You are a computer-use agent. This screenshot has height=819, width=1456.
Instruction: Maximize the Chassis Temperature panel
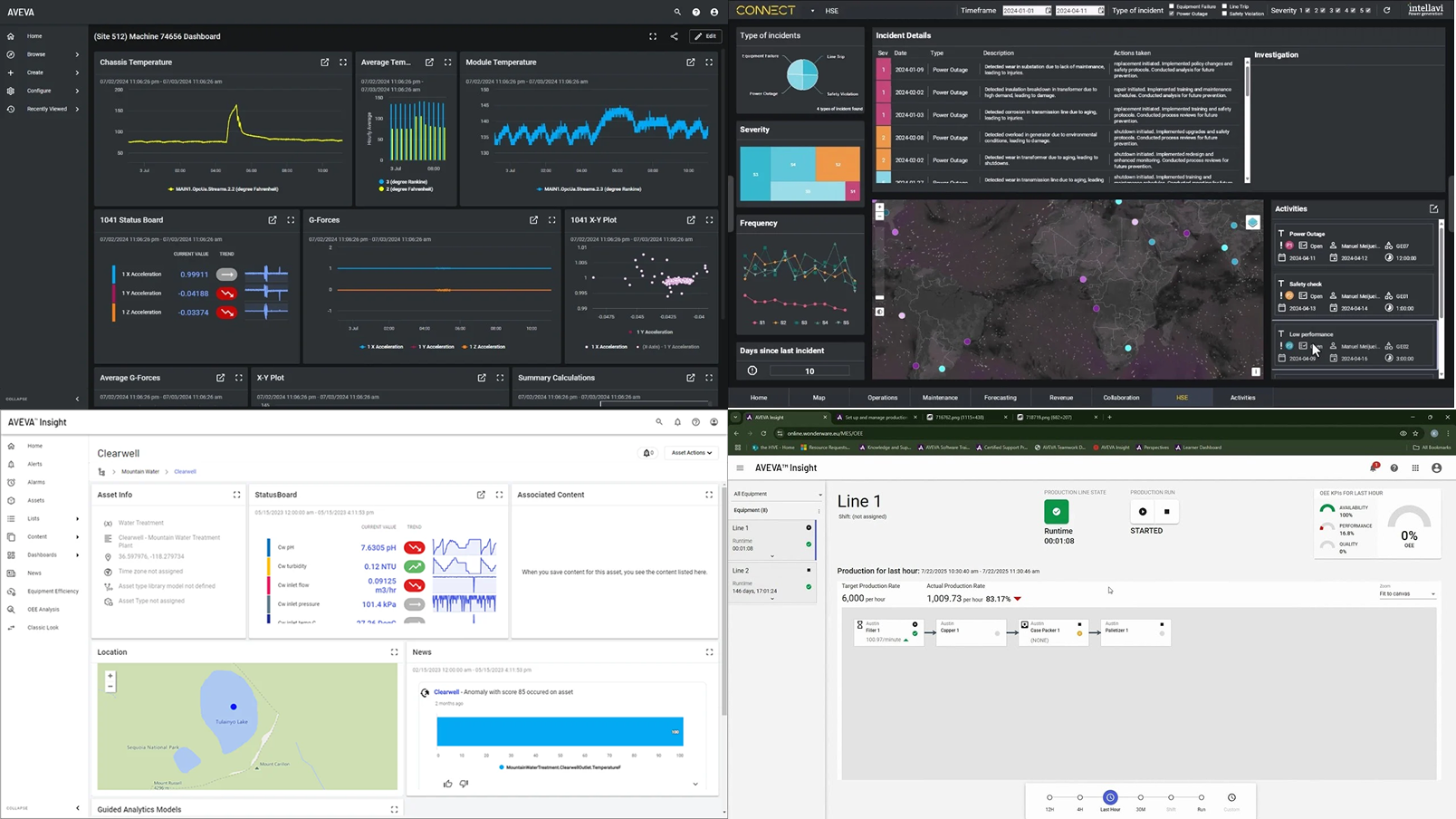coord(343,63)
